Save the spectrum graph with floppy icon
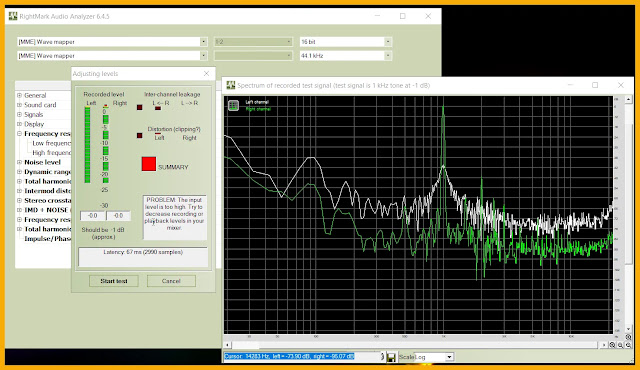 [x=391, y=357]
